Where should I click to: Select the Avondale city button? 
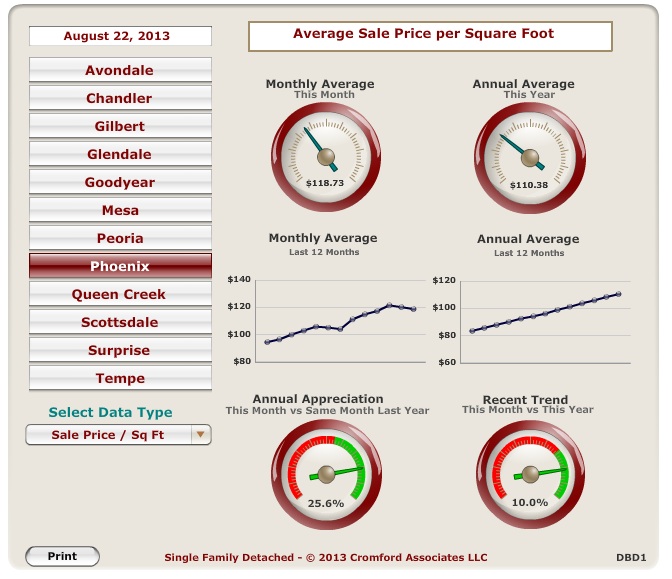(120, 70)
